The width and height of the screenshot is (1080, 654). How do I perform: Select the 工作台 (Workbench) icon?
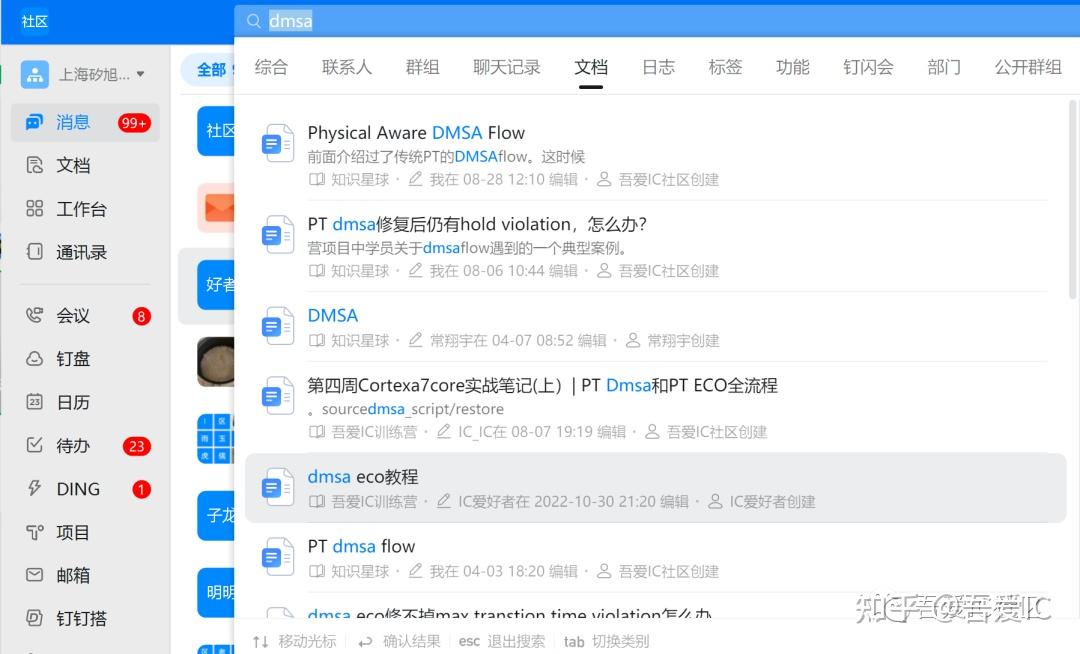72,208
